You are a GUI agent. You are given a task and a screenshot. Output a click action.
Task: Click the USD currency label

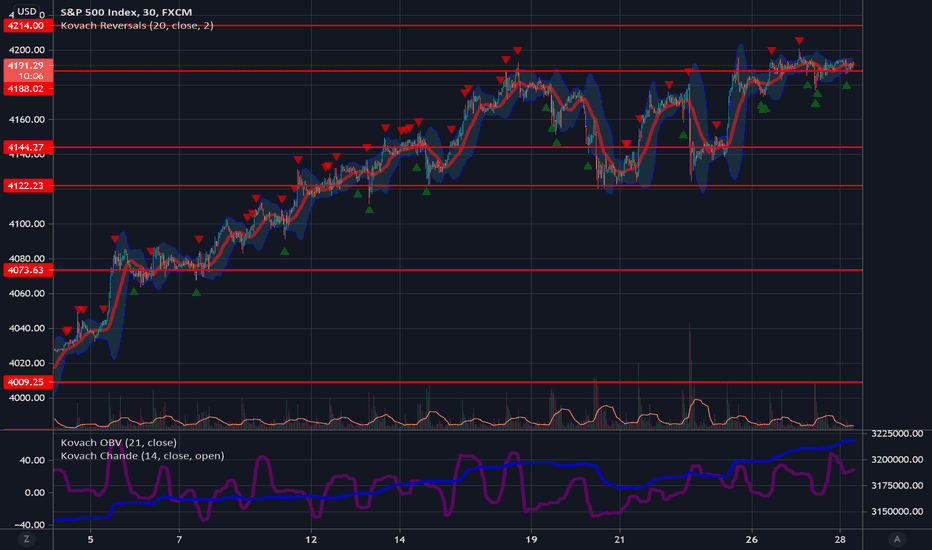point(27,11)
